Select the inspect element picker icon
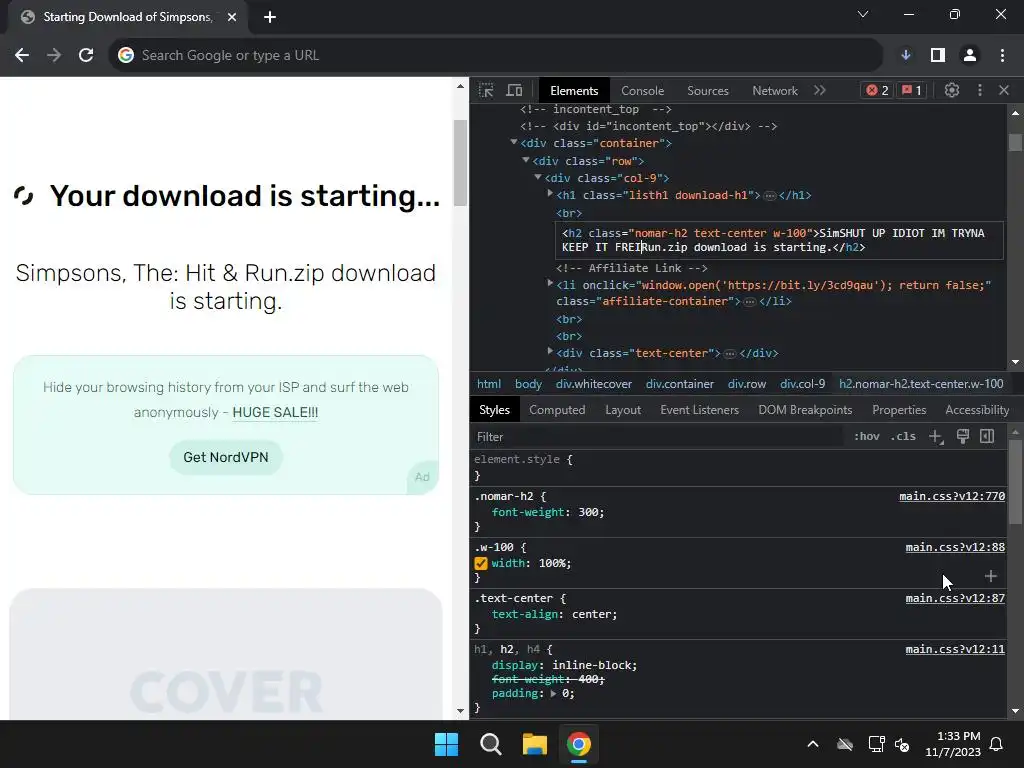This screenshot has width=1024, height=768. pyautogui.click(x=486, y=90)
